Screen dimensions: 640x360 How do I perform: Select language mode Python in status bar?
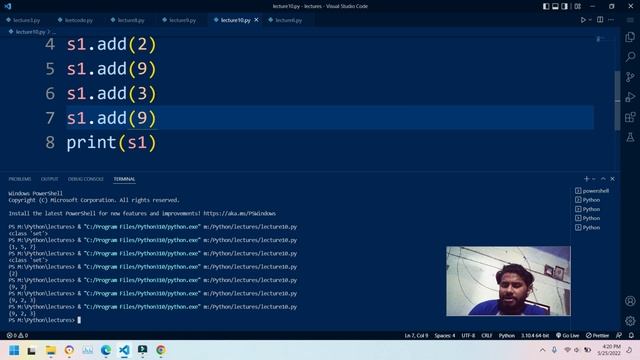coord(507,335)
